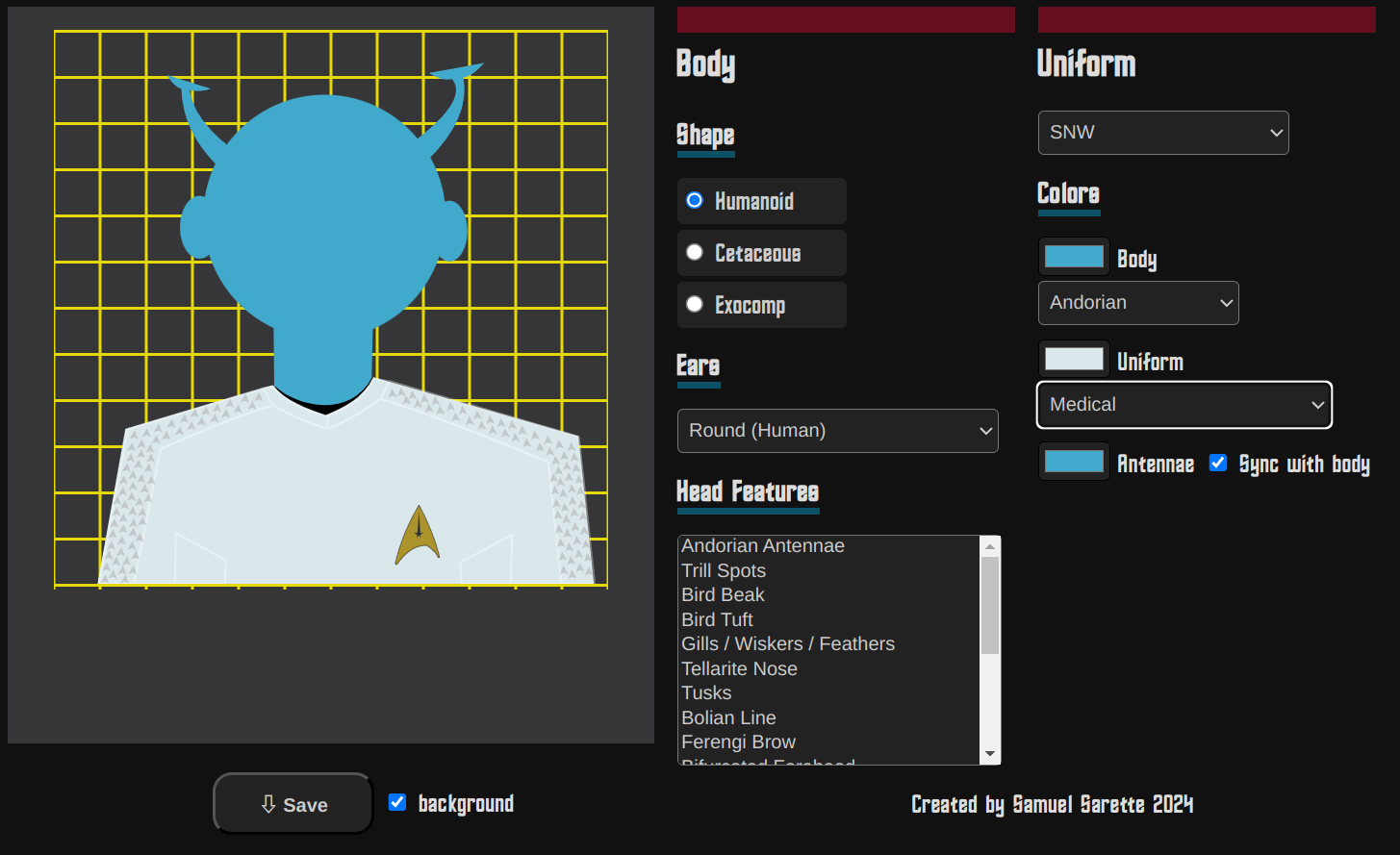Select Tusks in Head Features
Image resolution: width=1400 pixels, height=855 pixels.
(x=828, y=693)
